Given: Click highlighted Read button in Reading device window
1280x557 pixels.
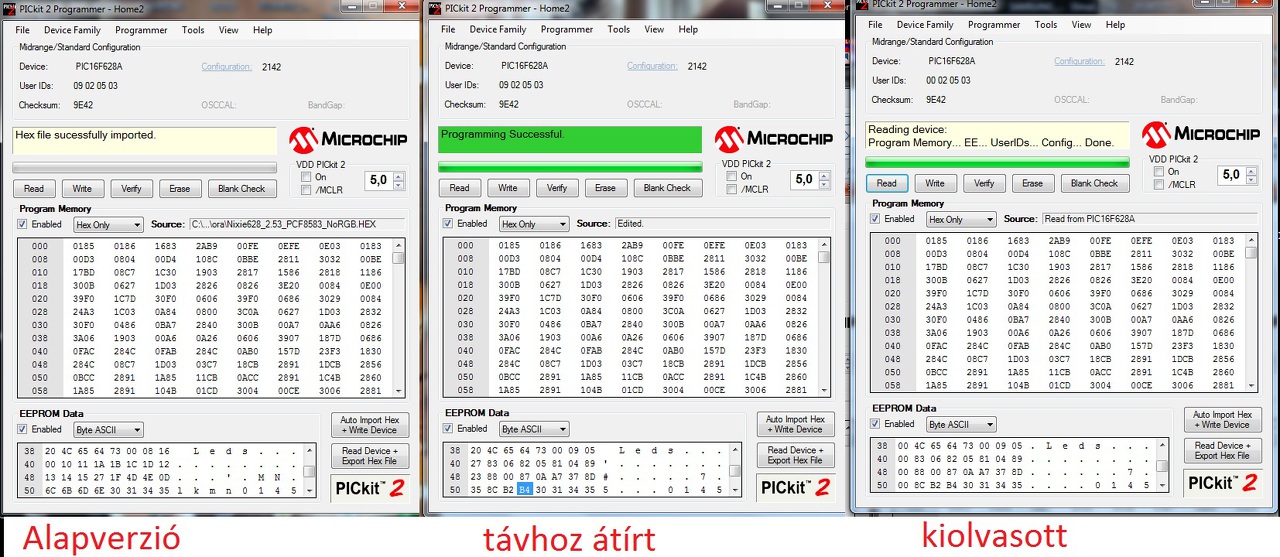Looking at the screenshot, I should pos(886,183).
